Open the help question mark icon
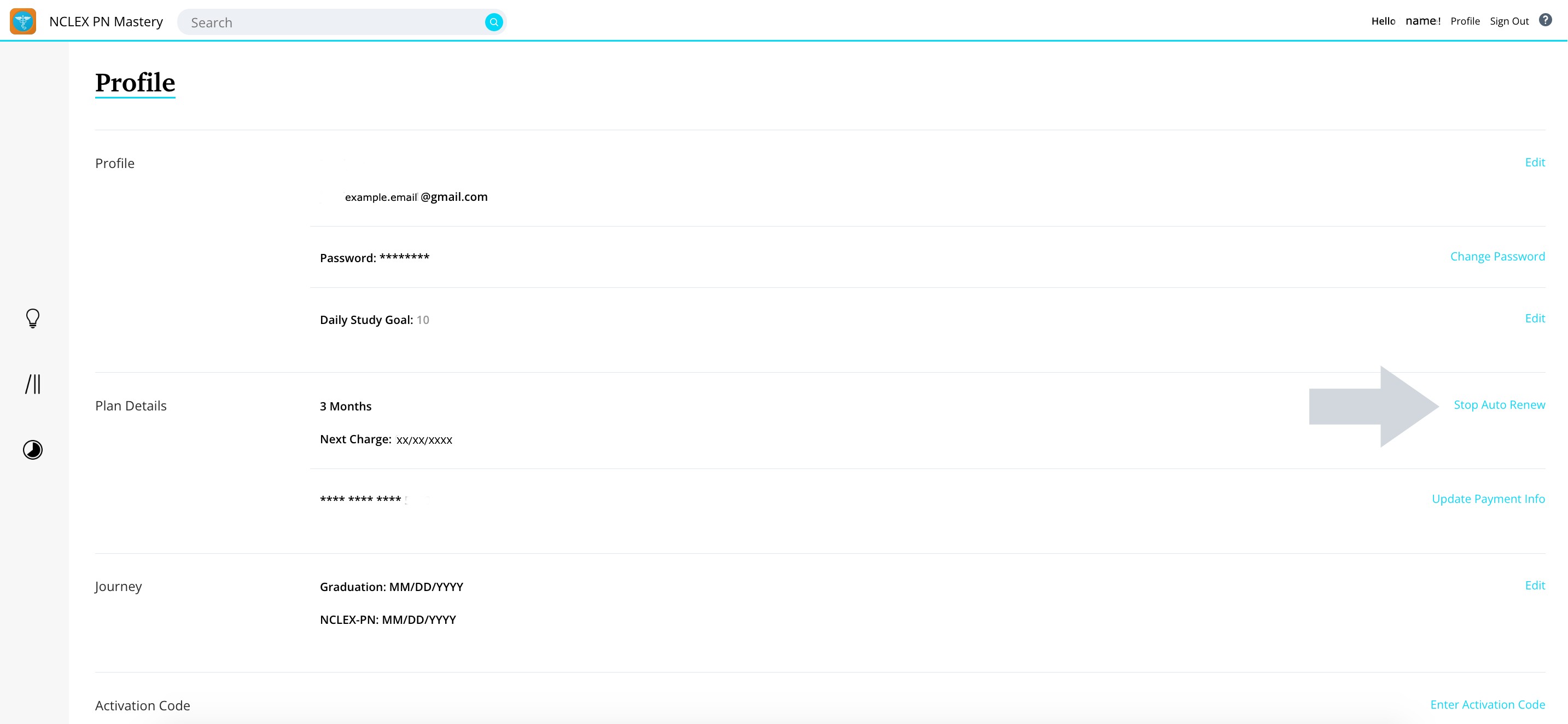The width and height of the screenshot is (1568, 724). click(1545, 20)
